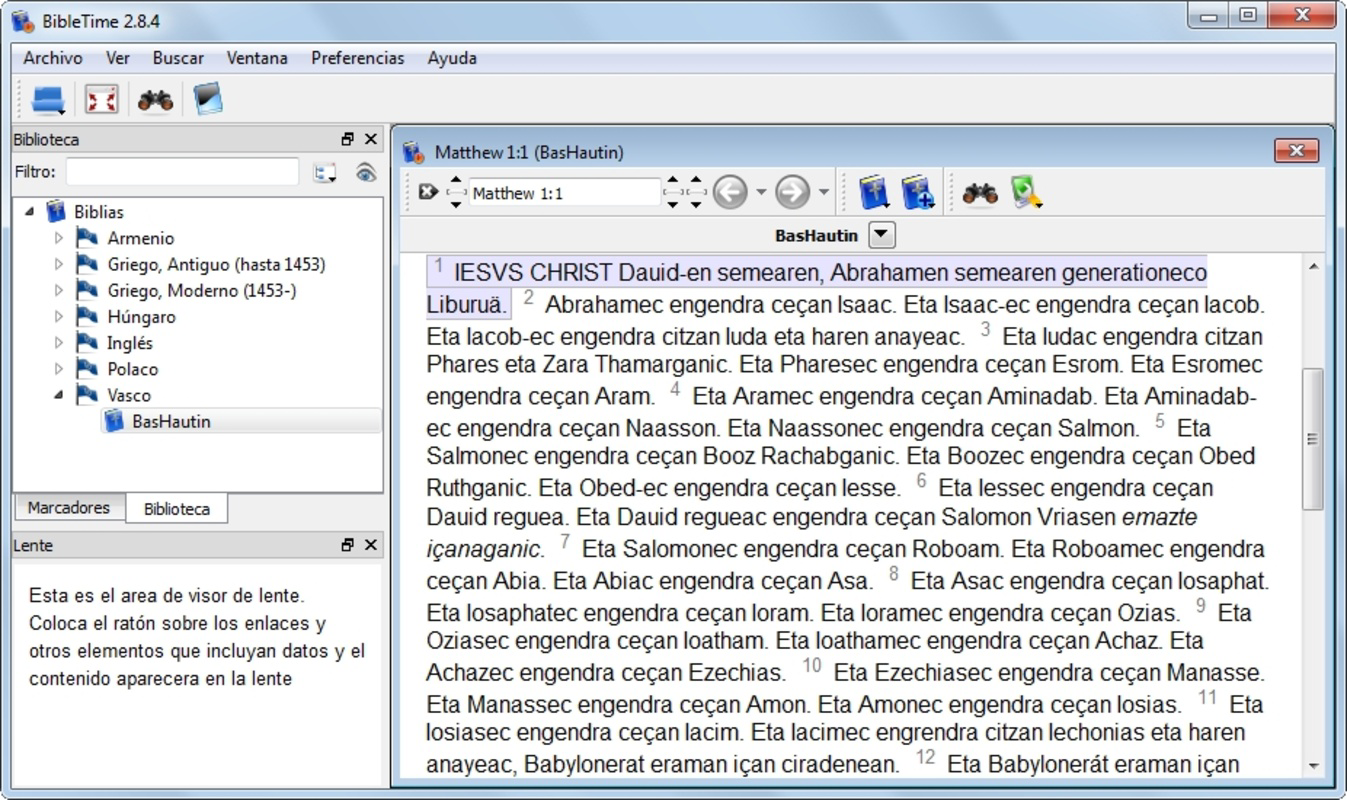1347x800 pixels.
Task: Go to previous chapter via up stepper
Action: click(673, 182)
